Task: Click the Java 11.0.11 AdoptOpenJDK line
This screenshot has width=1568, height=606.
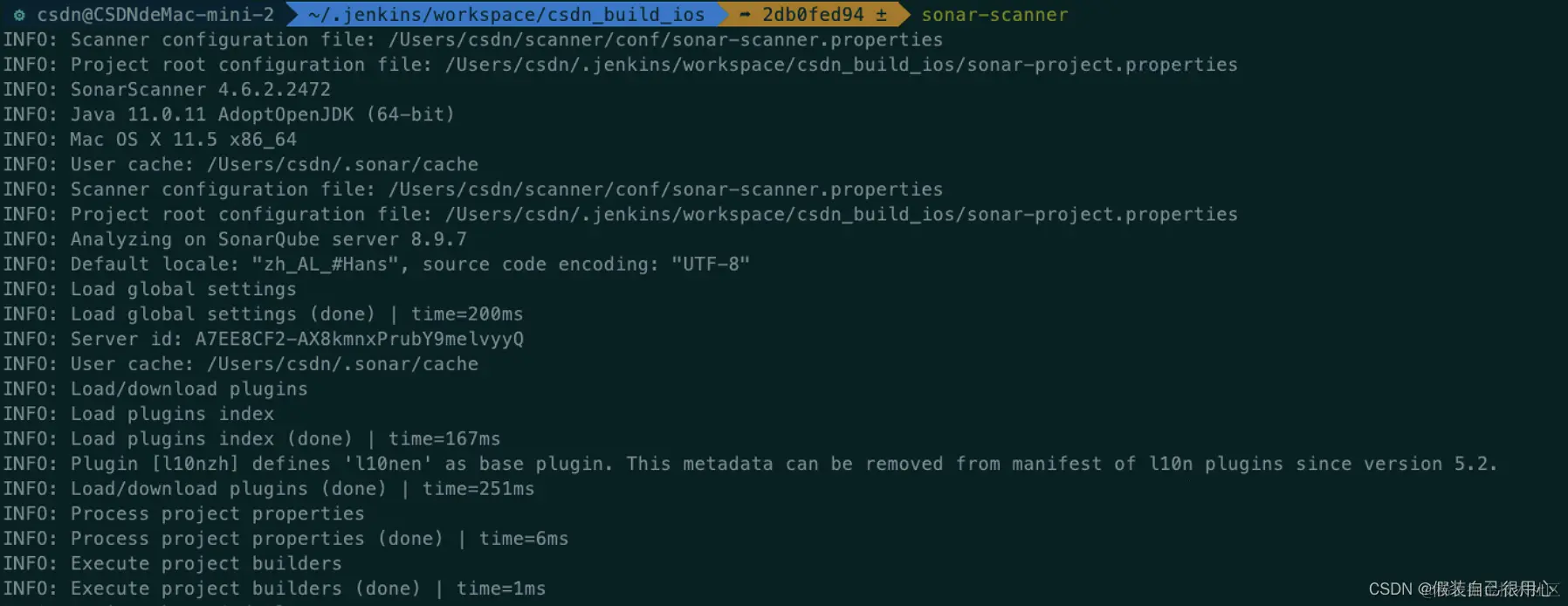Action: click(x=229, y=114)
